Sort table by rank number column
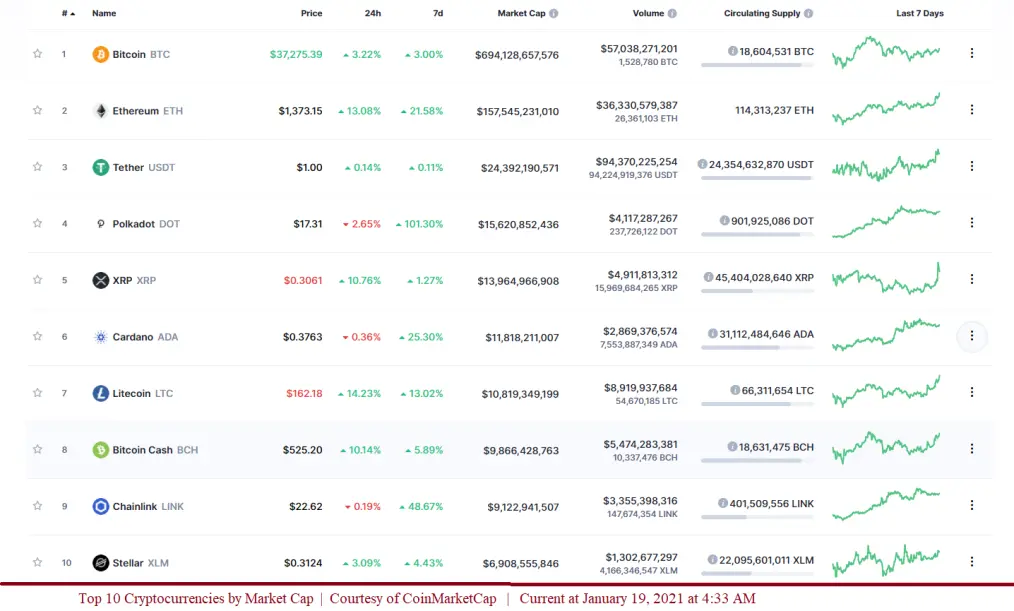The width and height of the screenshot is (1014, 611). click(x=68, y=13)
